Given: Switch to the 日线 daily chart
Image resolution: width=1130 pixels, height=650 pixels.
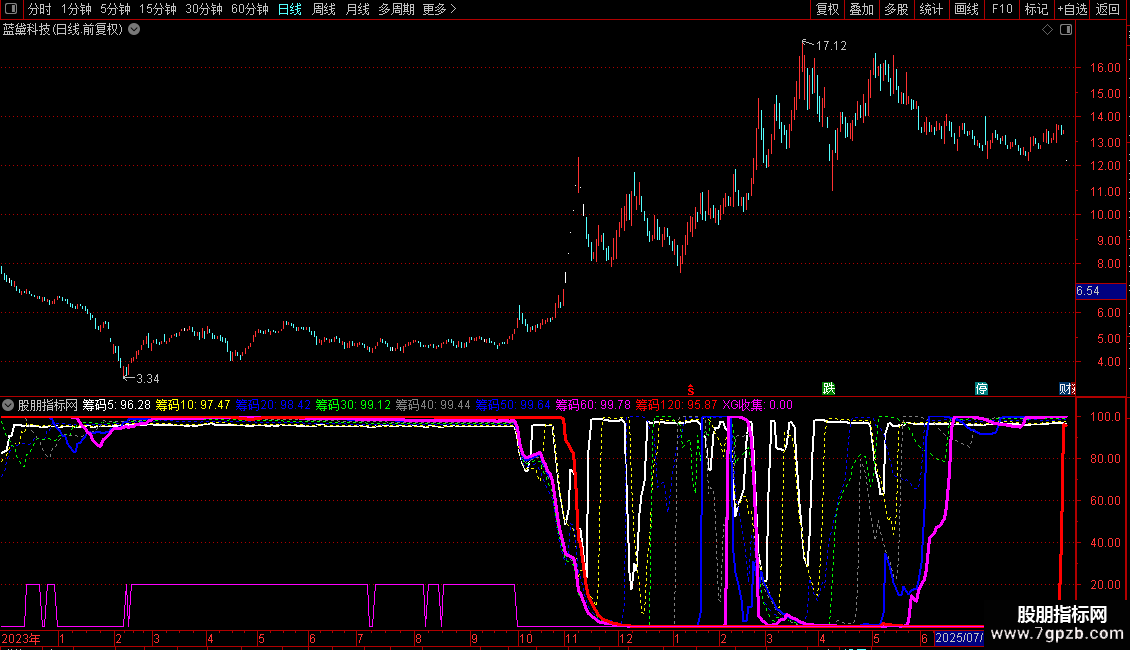Looking at the screenshot, I should pos(290,9).
